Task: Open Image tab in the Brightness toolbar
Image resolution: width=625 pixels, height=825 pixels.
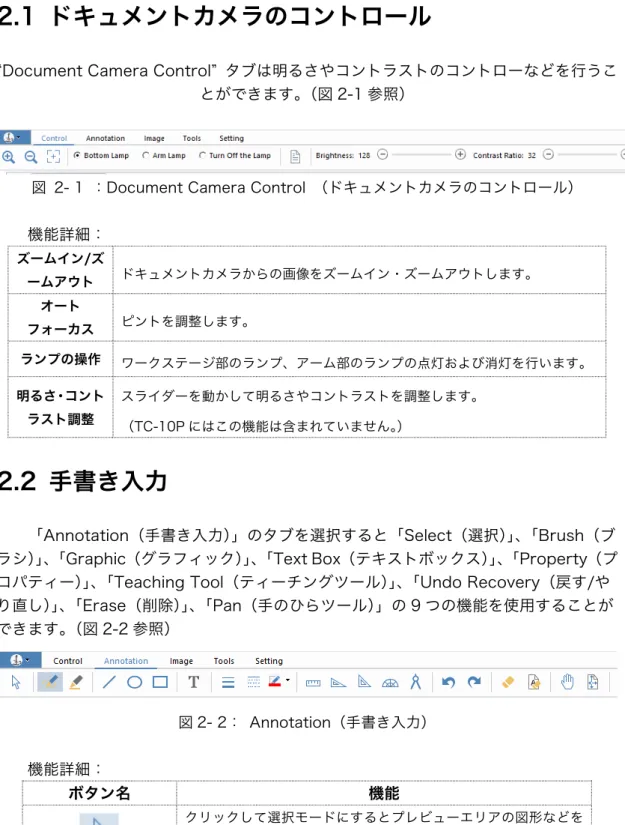Action: point(154,138)
